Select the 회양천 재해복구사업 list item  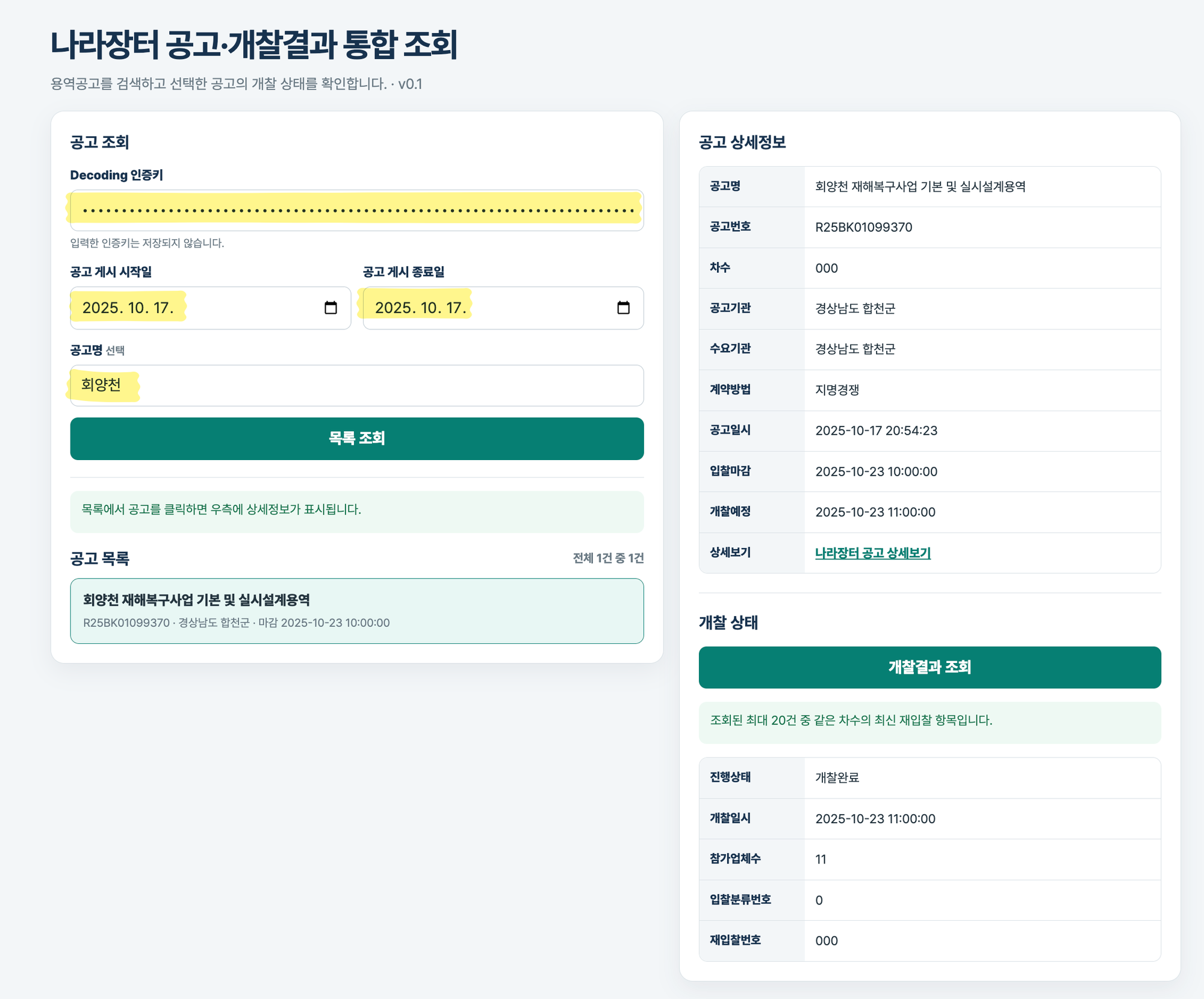click(x=357, y=611)
